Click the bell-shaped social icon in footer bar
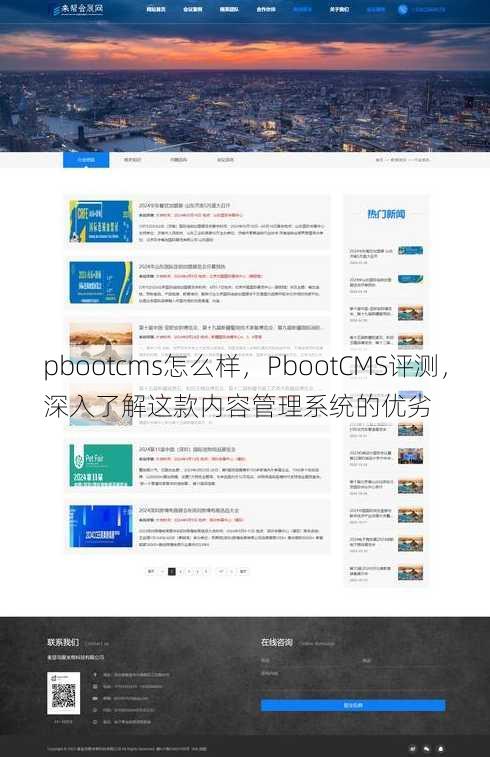 click(x=440, y=749)
